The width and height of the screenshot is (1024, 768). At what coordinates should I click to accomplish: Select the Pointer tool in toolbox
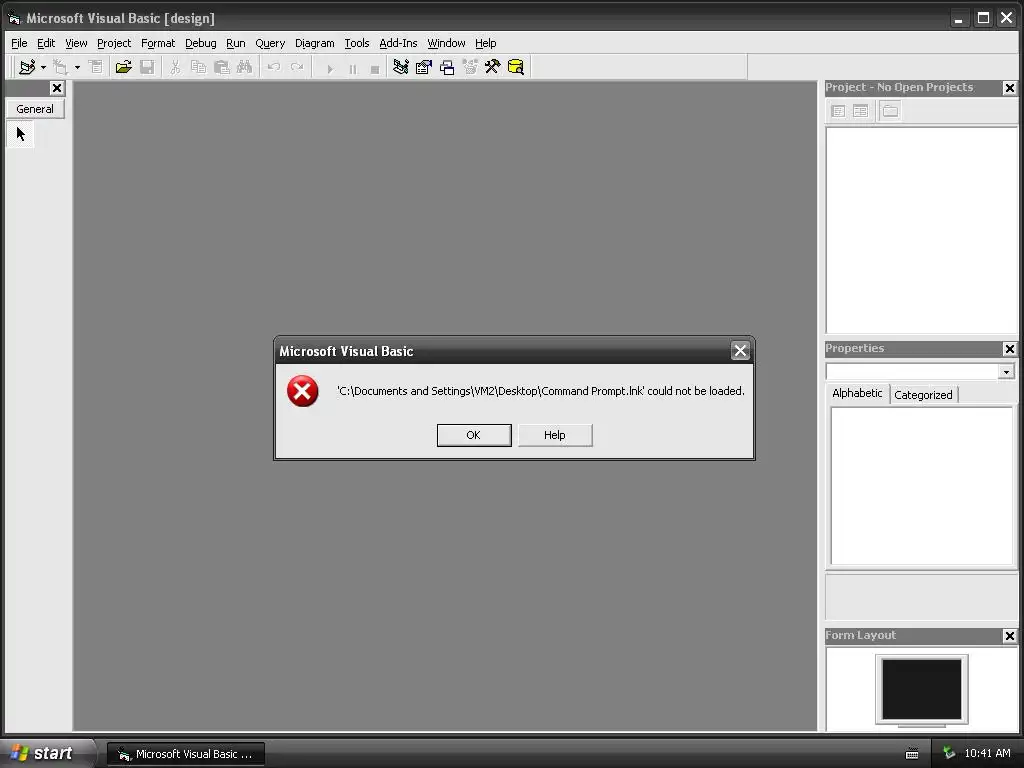coord(20,135)
